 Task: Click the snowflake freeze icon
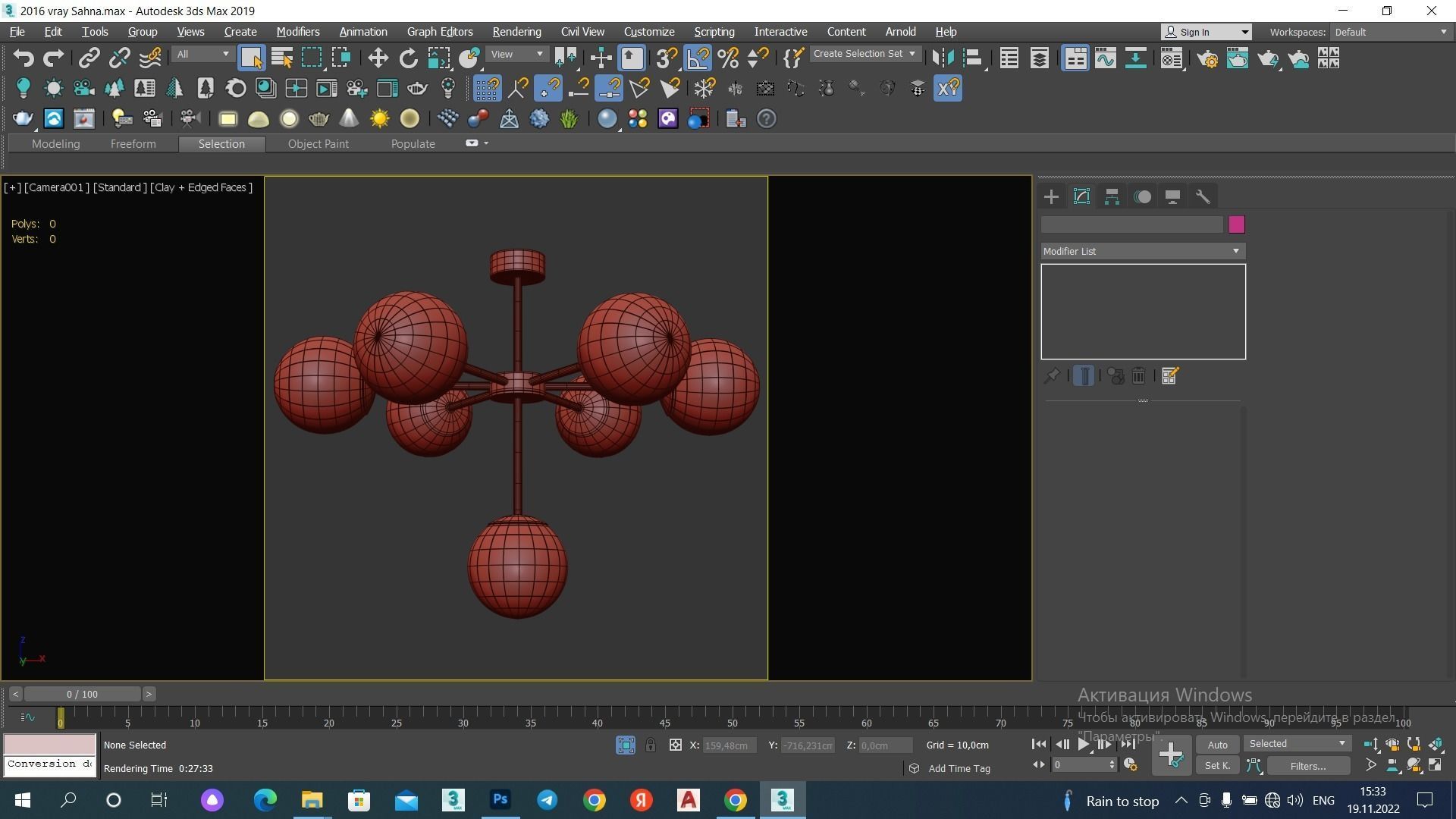[x=704, y=89]
